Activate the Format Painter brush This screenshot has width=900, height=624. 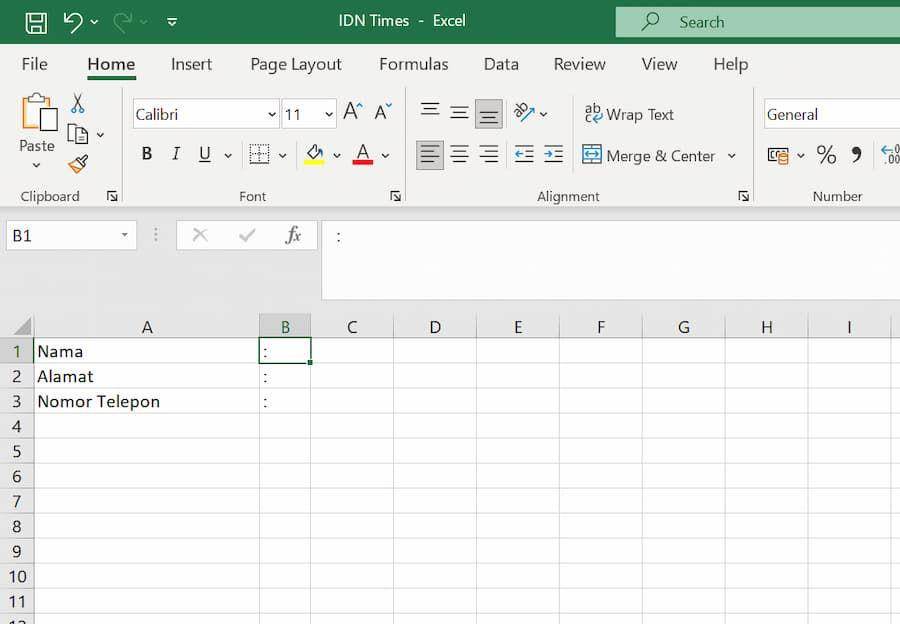[x=78, y=164]
